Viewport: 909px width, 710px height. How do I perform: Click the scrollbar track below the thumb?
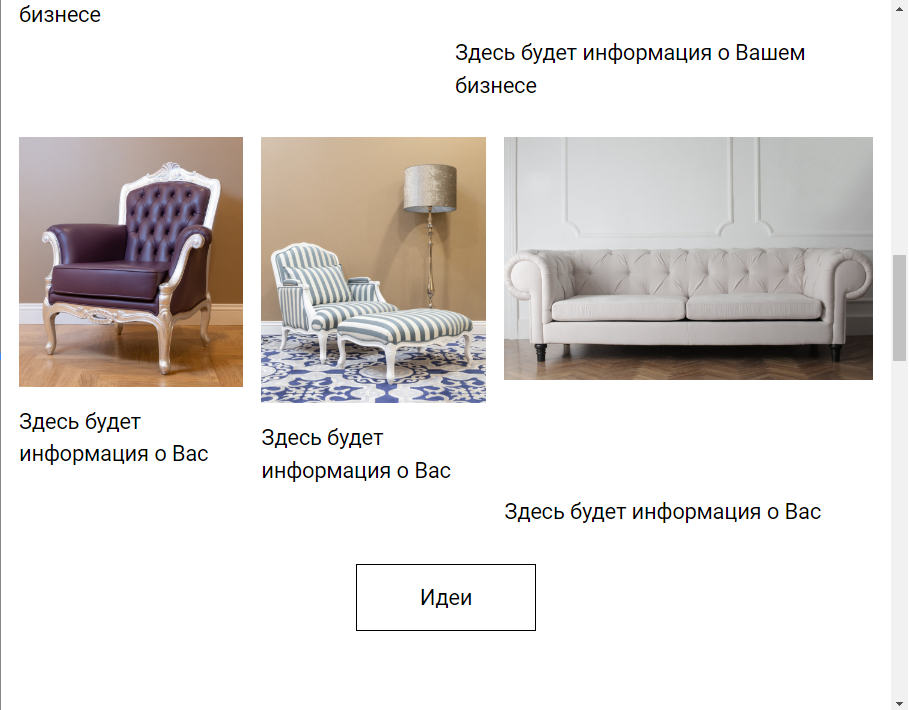click(x=899, y=527)
